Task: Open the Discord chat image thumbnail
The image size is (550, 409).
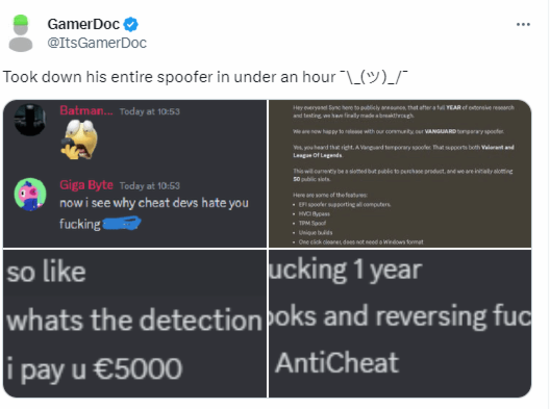Action: coord(135,174)
